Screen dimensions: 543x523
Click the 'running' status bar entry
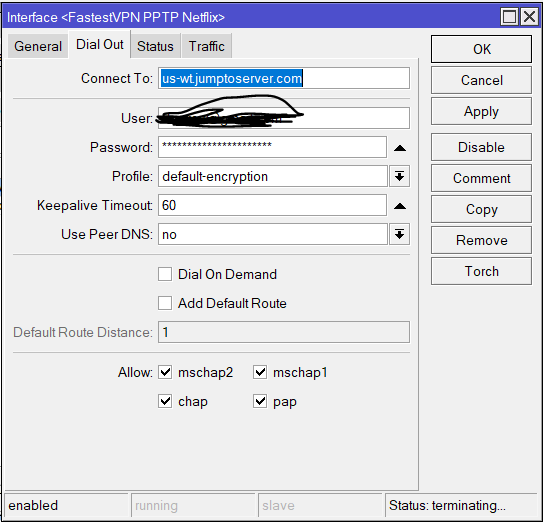point(193,505)
